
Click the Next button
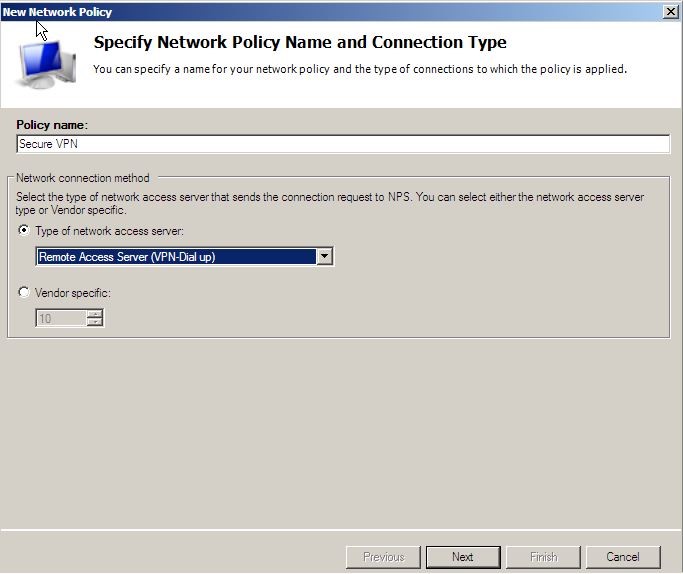[x=463, y=557]
